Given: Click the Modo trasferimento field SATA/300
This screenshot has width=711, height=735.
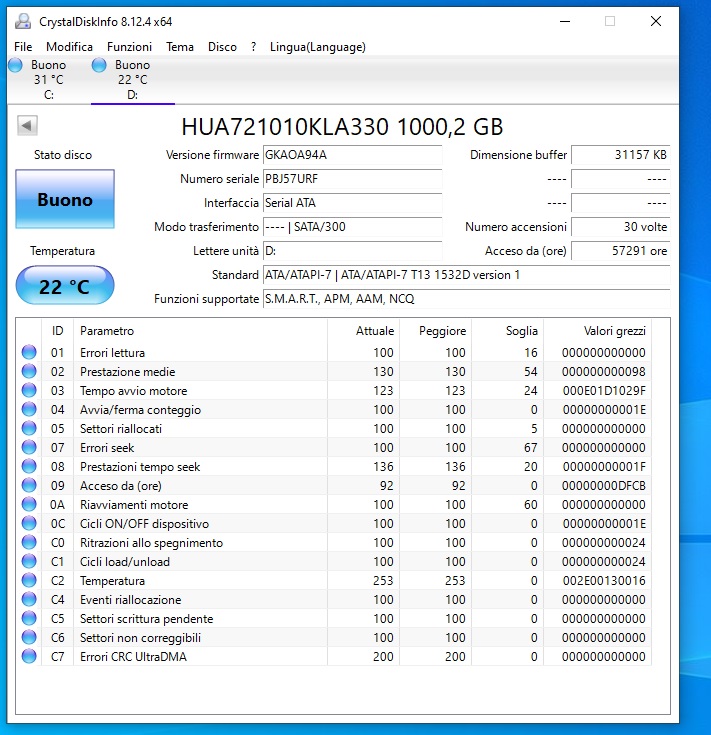Looking at the screenshot, I should (x=352, y=227).
